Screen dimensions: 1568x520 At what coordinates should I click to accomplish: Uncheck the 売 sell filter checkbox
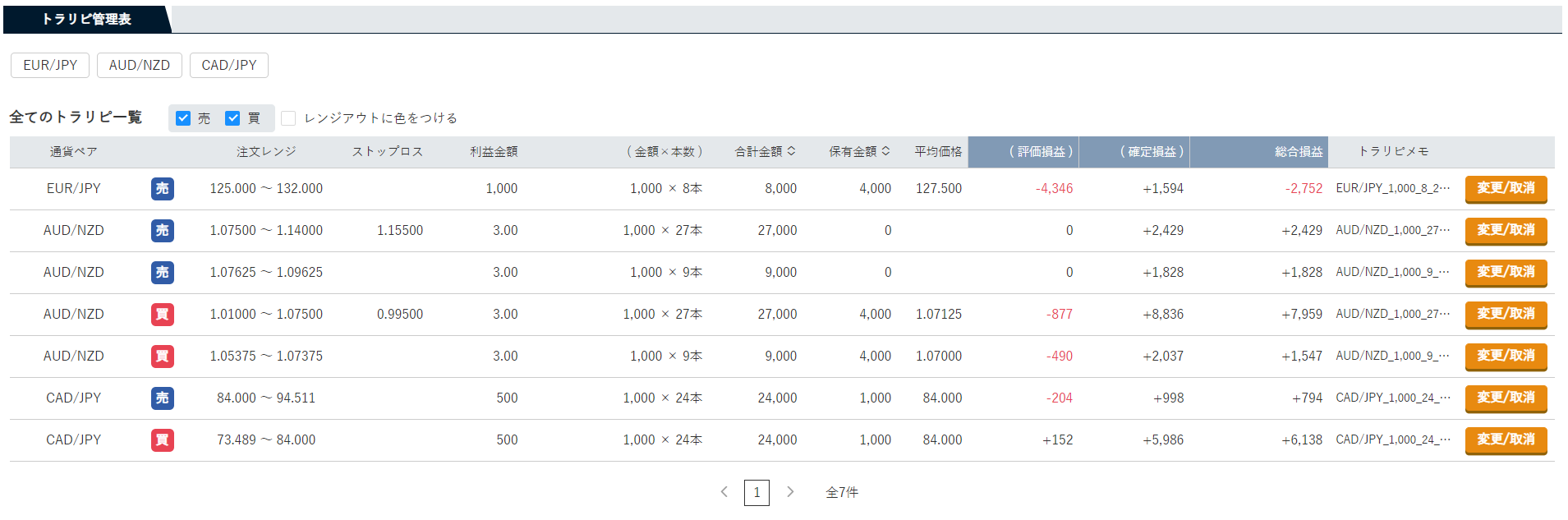pyautogui.click(x=183, y=118)
